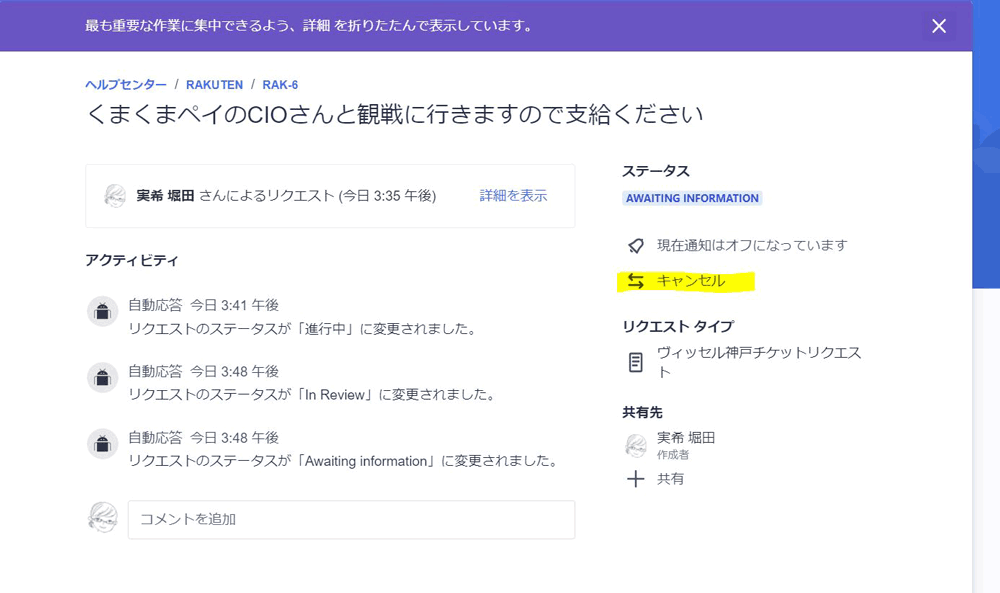Toggle notifications via 現在通知はオフになっています
This screenshot has width=1000, height=593.
(x=752, y=245)
